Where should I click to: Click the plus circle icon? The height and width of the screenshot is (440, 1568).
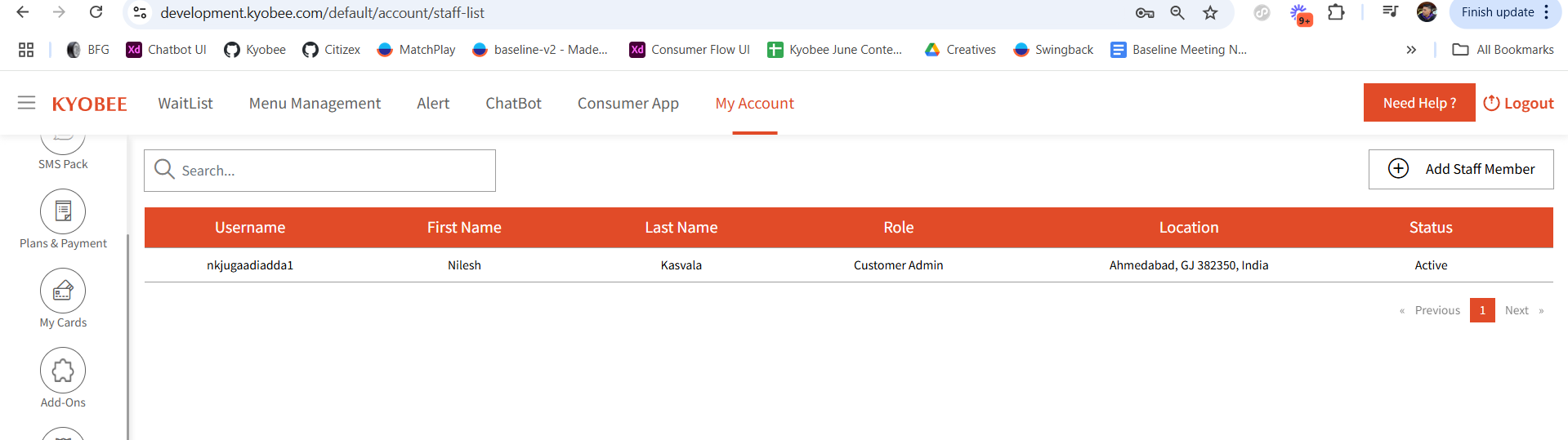pyautogui.click(x=1398, y=168)
